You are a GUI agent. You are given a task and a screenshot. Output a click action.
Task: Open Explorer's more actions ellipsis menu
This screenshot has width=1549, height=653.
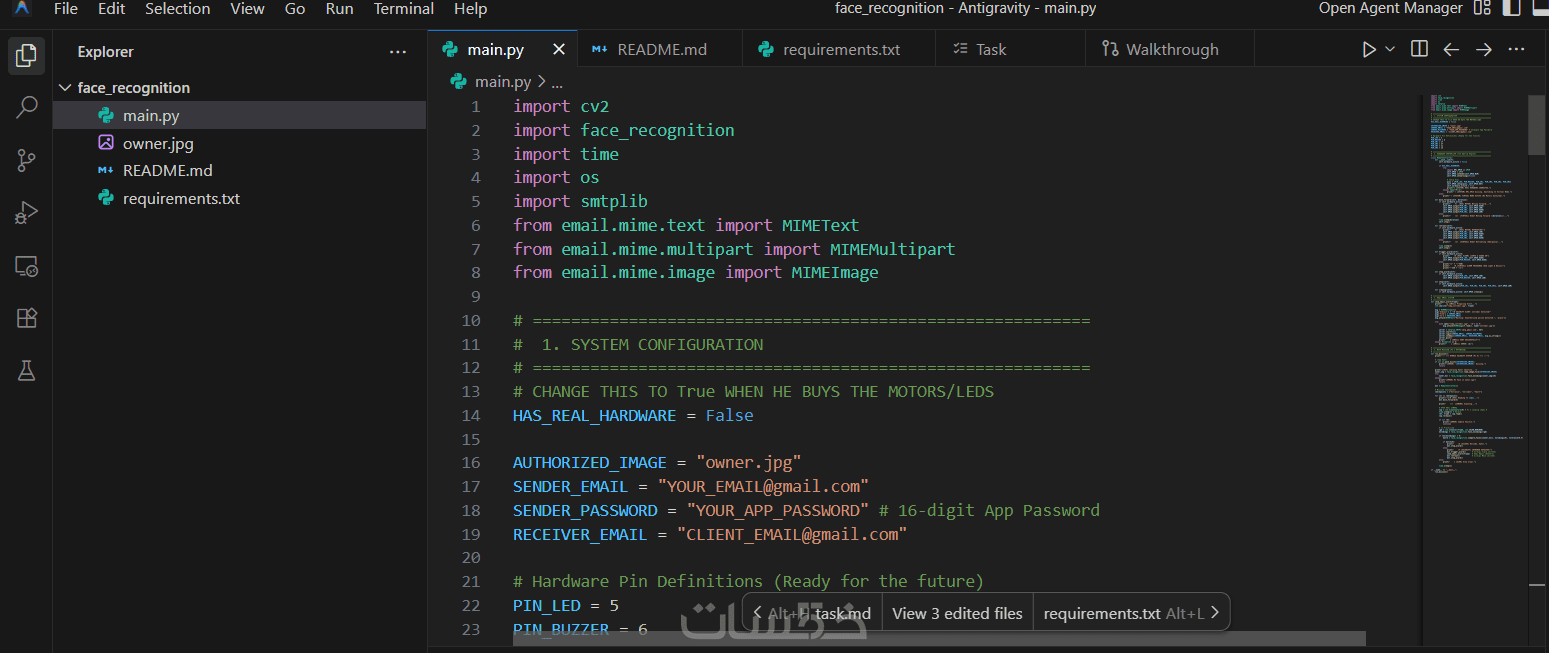pos(398,52)
